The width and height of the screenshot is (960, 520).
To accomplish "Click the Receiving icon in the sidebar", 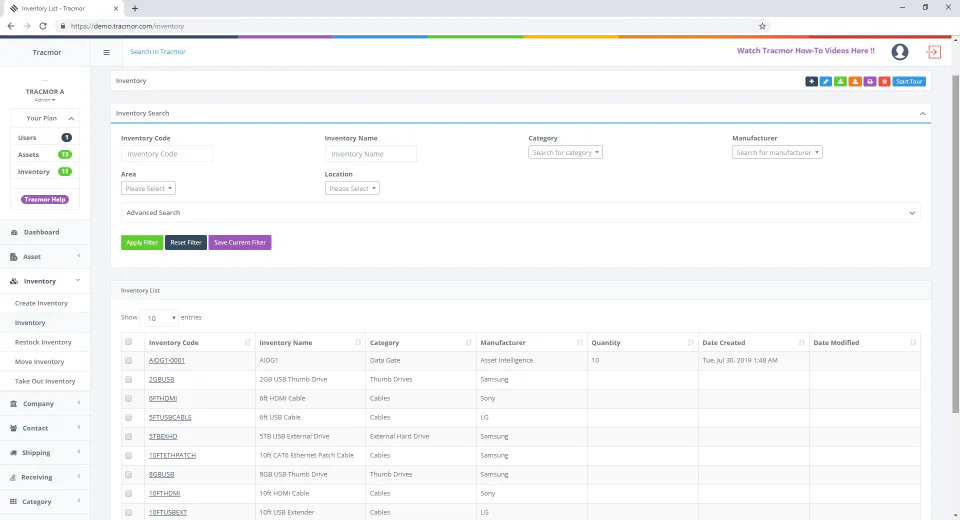I will click(x=13, y=478).
